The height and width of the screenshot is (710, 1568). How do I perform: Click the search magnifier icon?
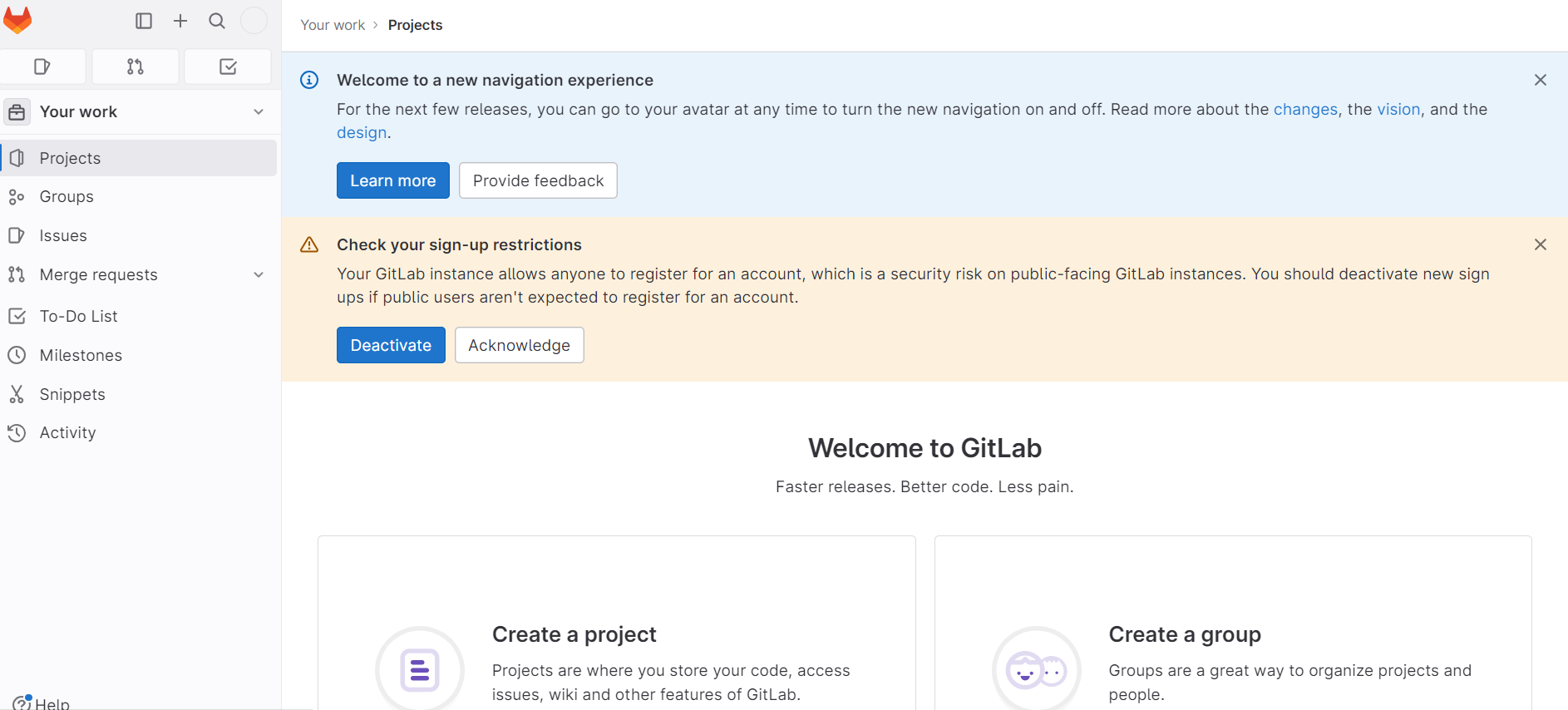click(217, 21)
